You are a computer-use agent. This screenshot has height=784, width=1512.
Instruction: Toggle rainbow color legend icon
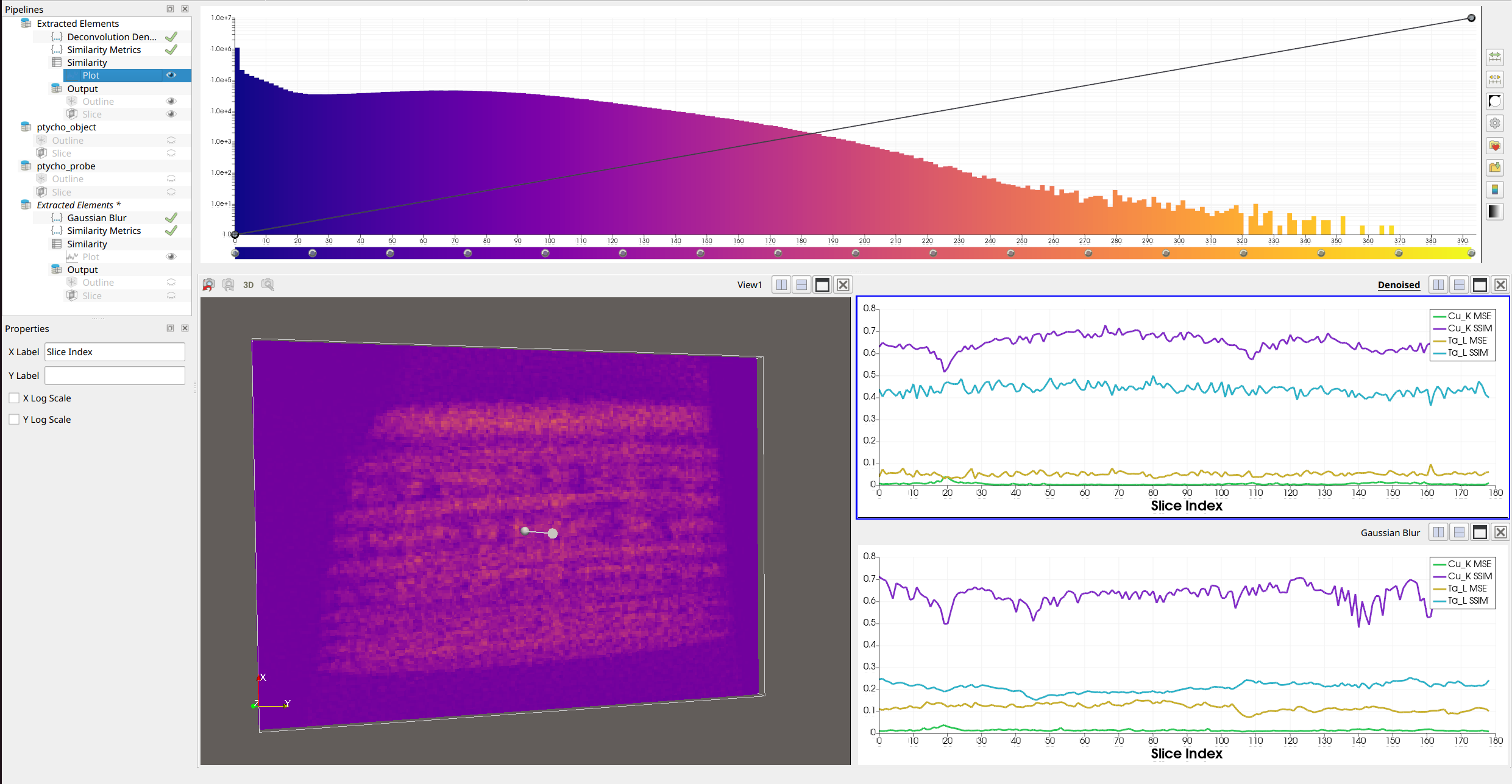[1495, 189]
